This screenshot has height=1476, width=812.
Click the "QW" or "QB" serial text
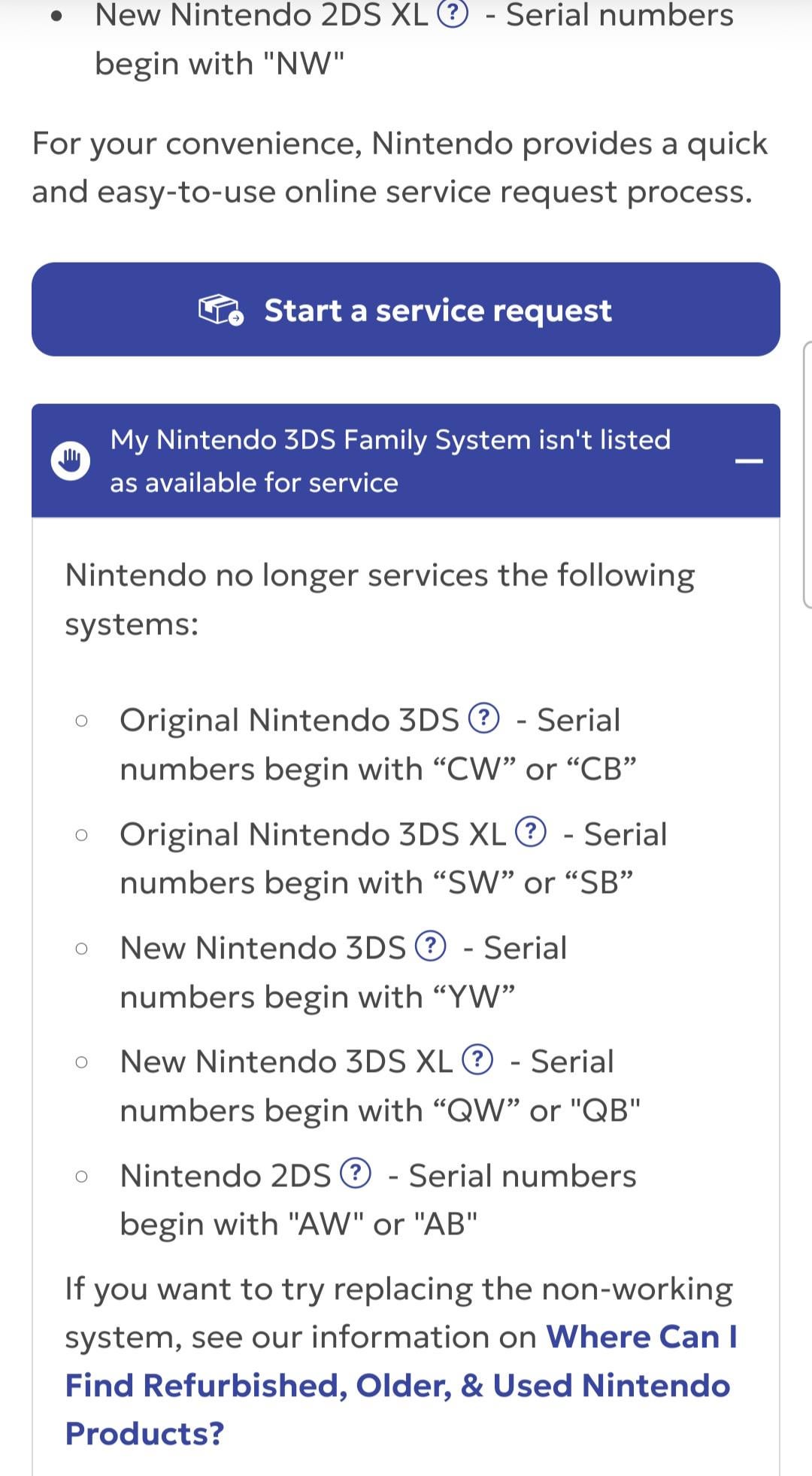tap(380, 1110)
